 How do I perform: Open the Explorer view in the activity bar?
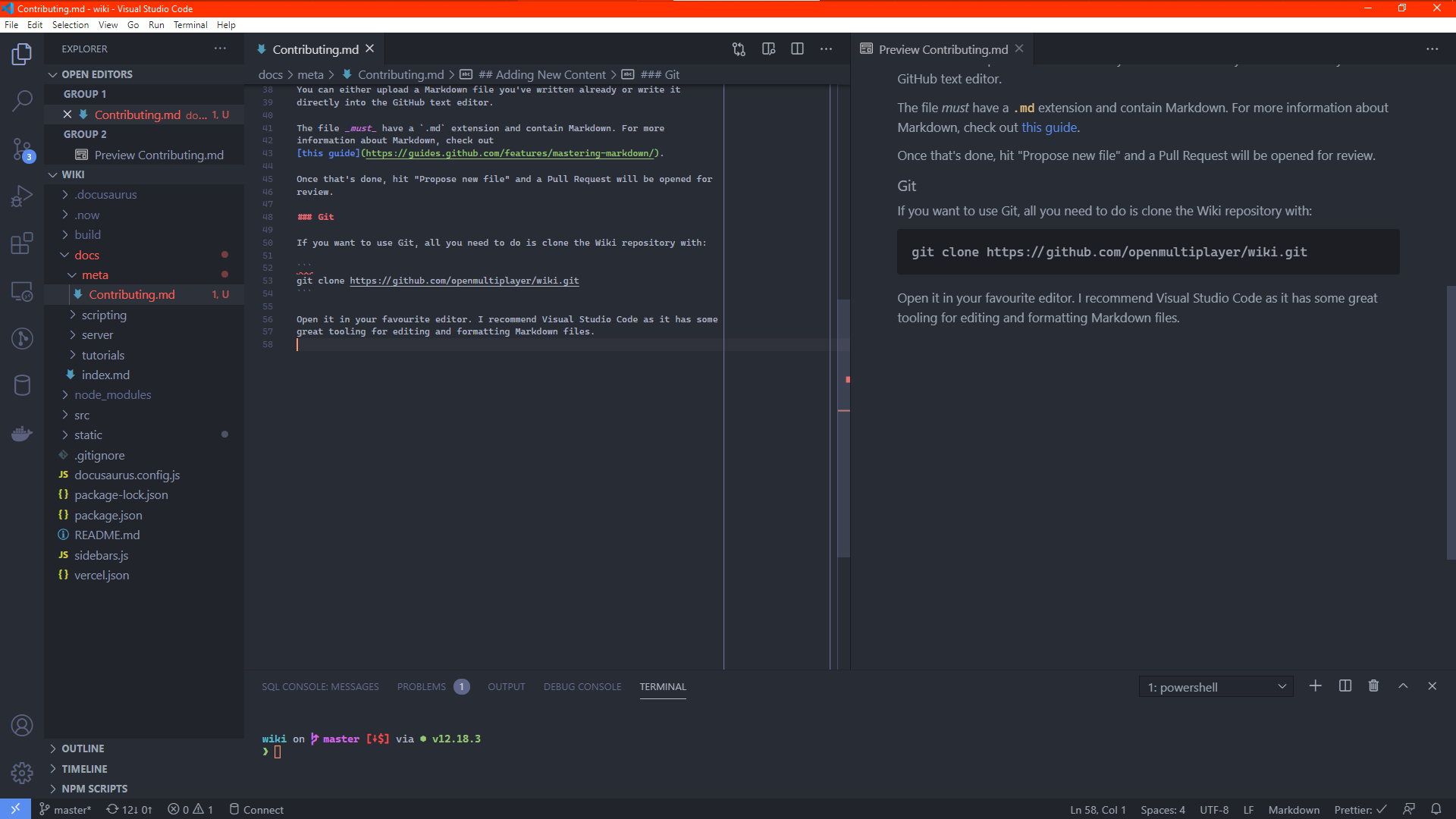click(22, 54)
